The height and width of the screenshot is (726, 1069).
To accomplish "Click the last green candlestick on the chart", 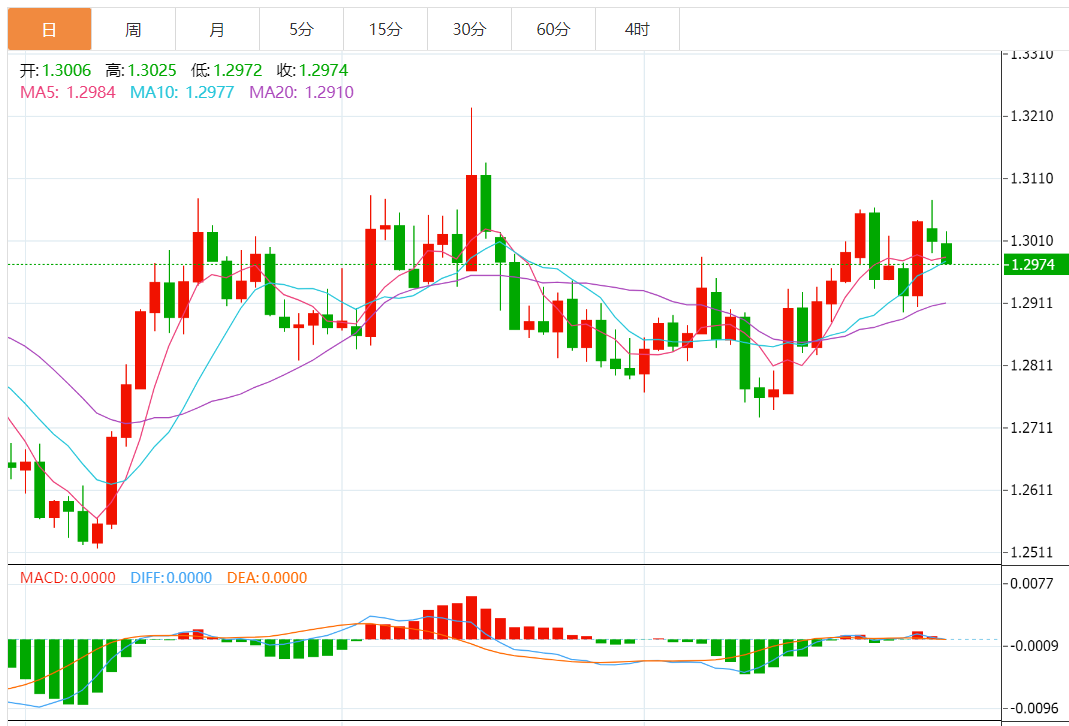I will click(x=946, y=253).
